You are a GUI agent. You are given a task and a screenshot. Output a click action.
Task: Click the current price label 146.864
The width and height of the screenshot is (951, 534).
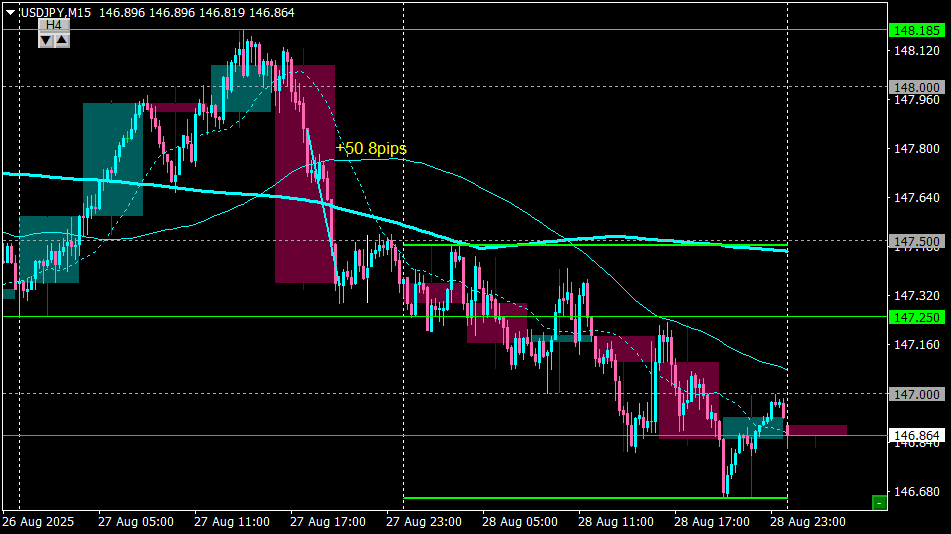click(916, 436)
